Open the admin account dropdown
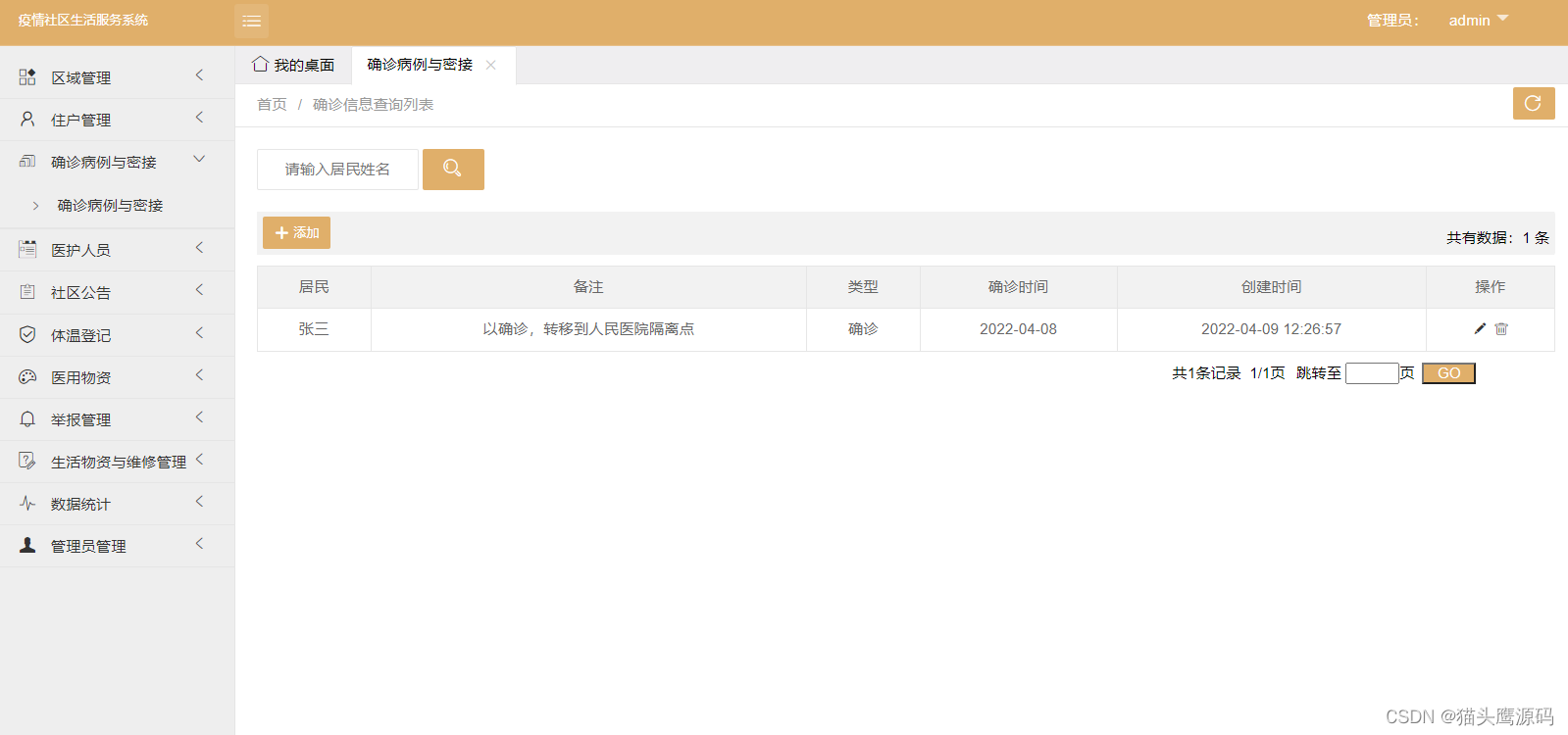Image resolution: width=1568 pixels, height=735 pixels. (x=1479, y=20)
